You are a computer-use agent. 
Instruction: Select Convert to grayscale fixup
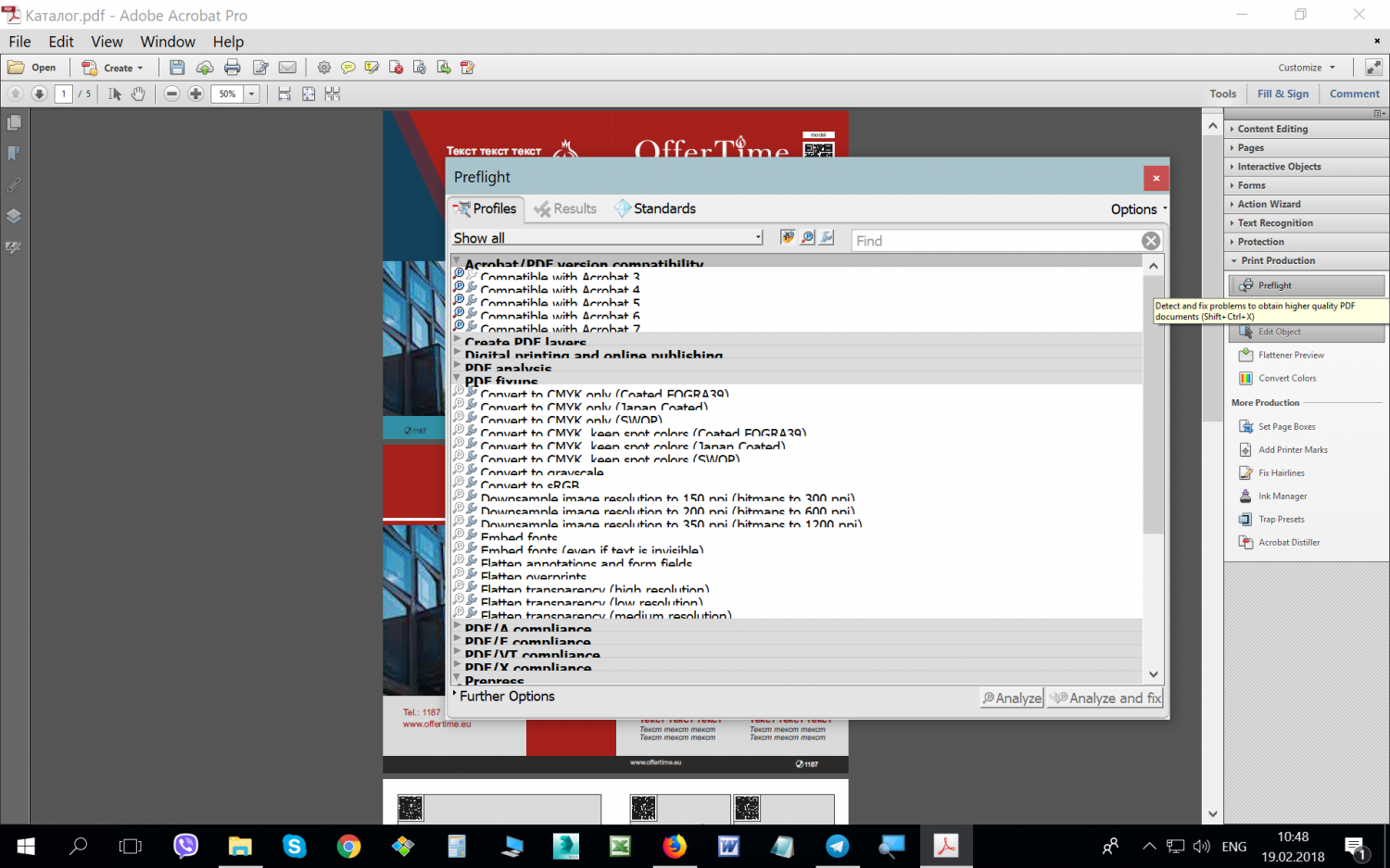(541, 472)
